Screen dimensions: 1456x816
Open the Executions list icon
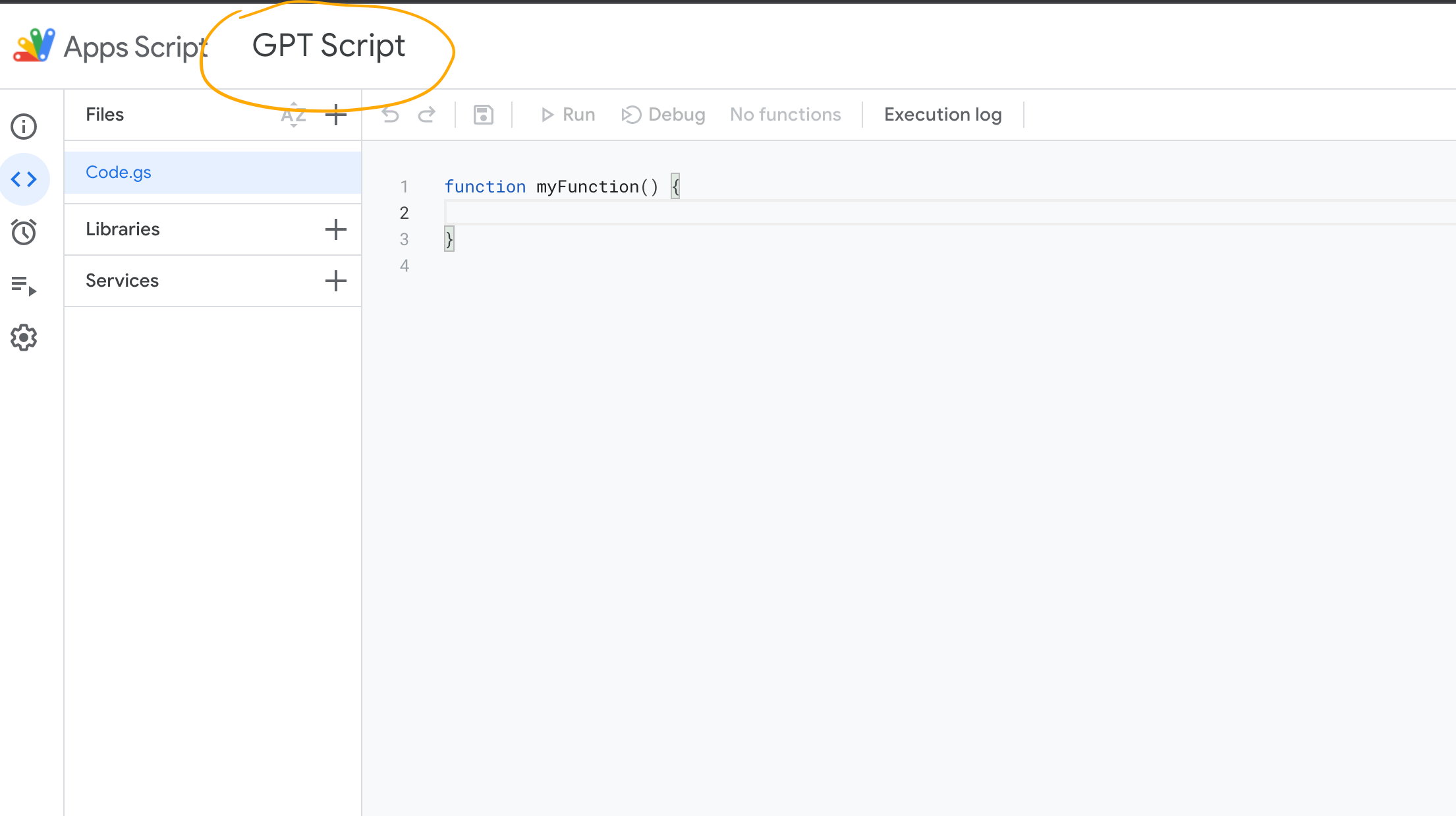24,285
